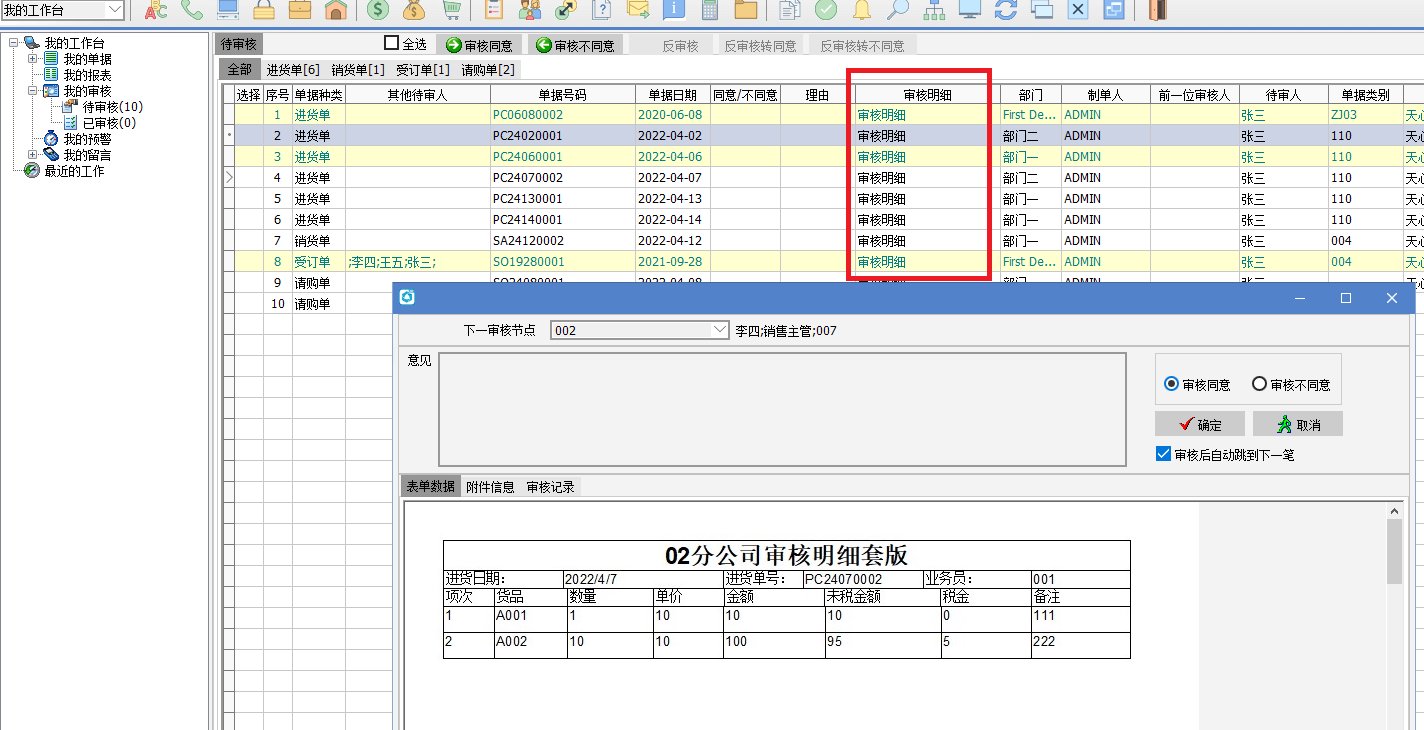Click the shopping cart toolbar icon
The image size is (1424, 730).
click(x=451, y=11)
